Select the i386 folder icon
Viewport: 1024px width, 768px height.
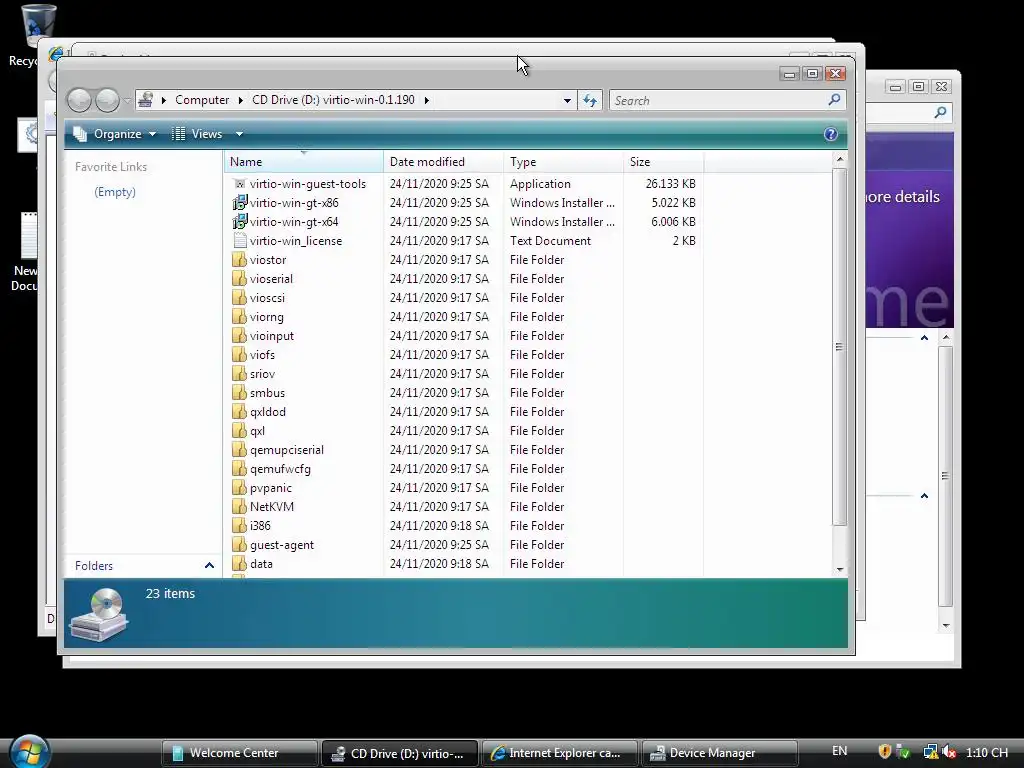[x=240, y=525]
